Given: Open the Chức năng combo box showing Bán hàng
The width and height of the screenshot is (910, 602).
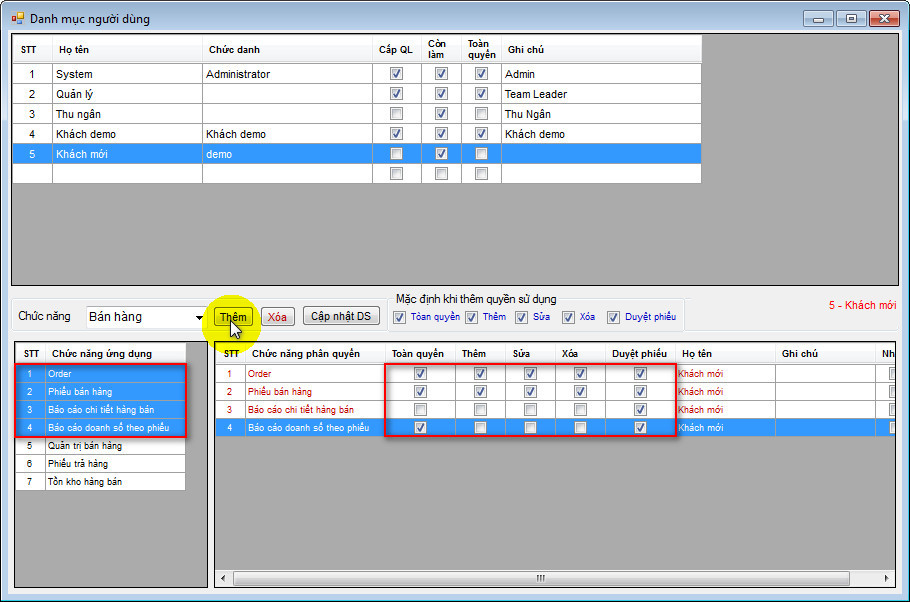Looking at the screenshot, I should [x=146, y=317].
